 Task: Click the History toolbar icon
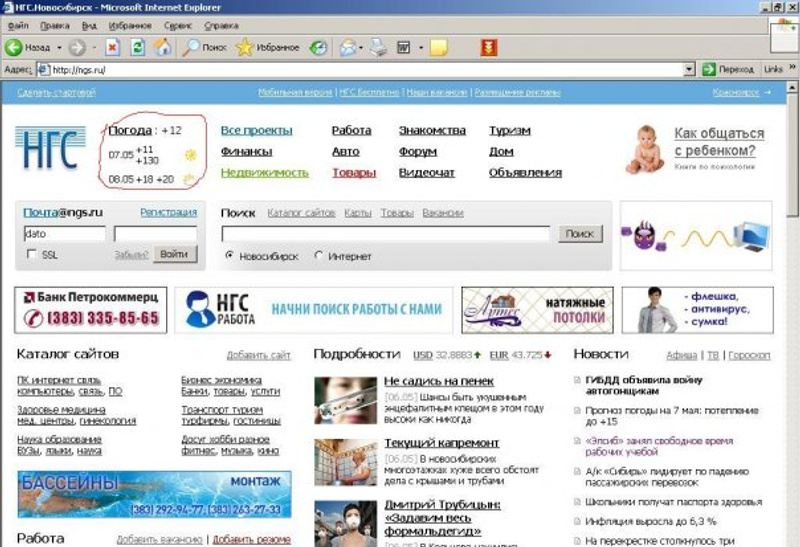(x=318, y=47)
